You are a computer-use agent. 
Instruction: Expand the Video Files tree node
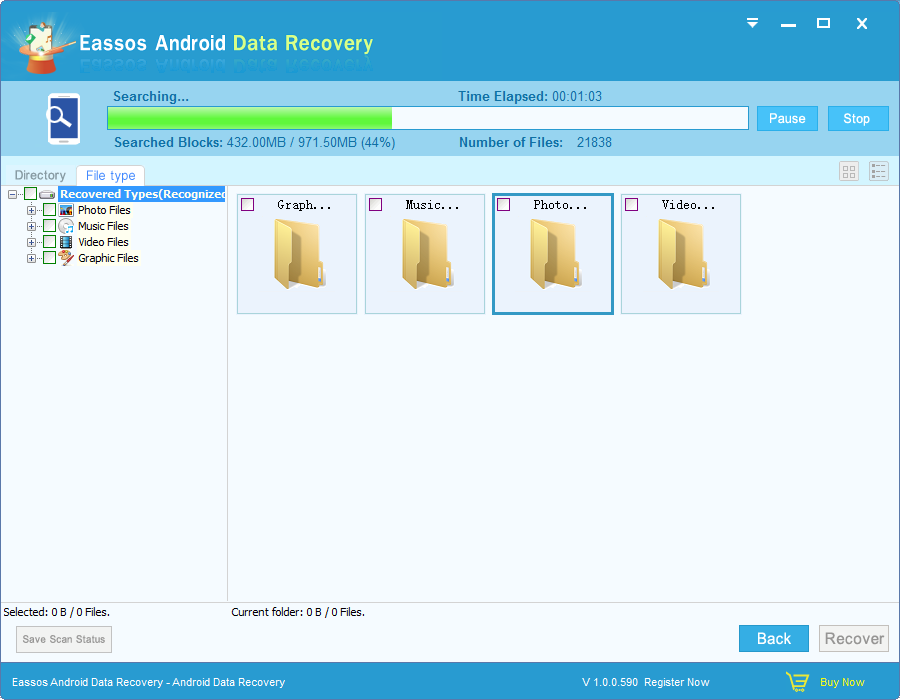point(31,243)
